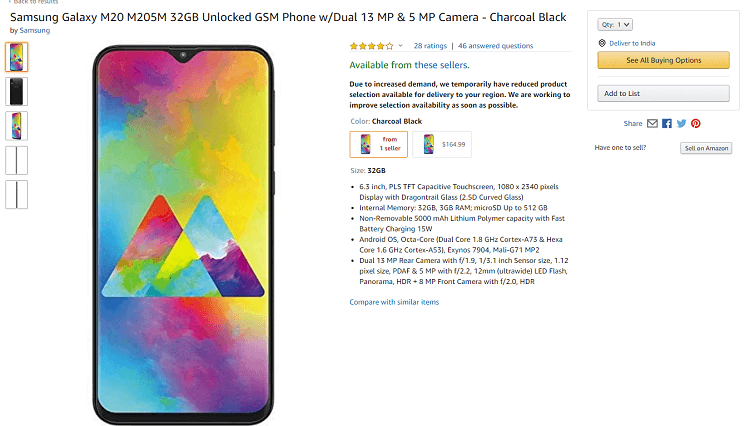Open the 28 ratings link
Viewport: 750px width, 426px height.
(x=430, y=46)
